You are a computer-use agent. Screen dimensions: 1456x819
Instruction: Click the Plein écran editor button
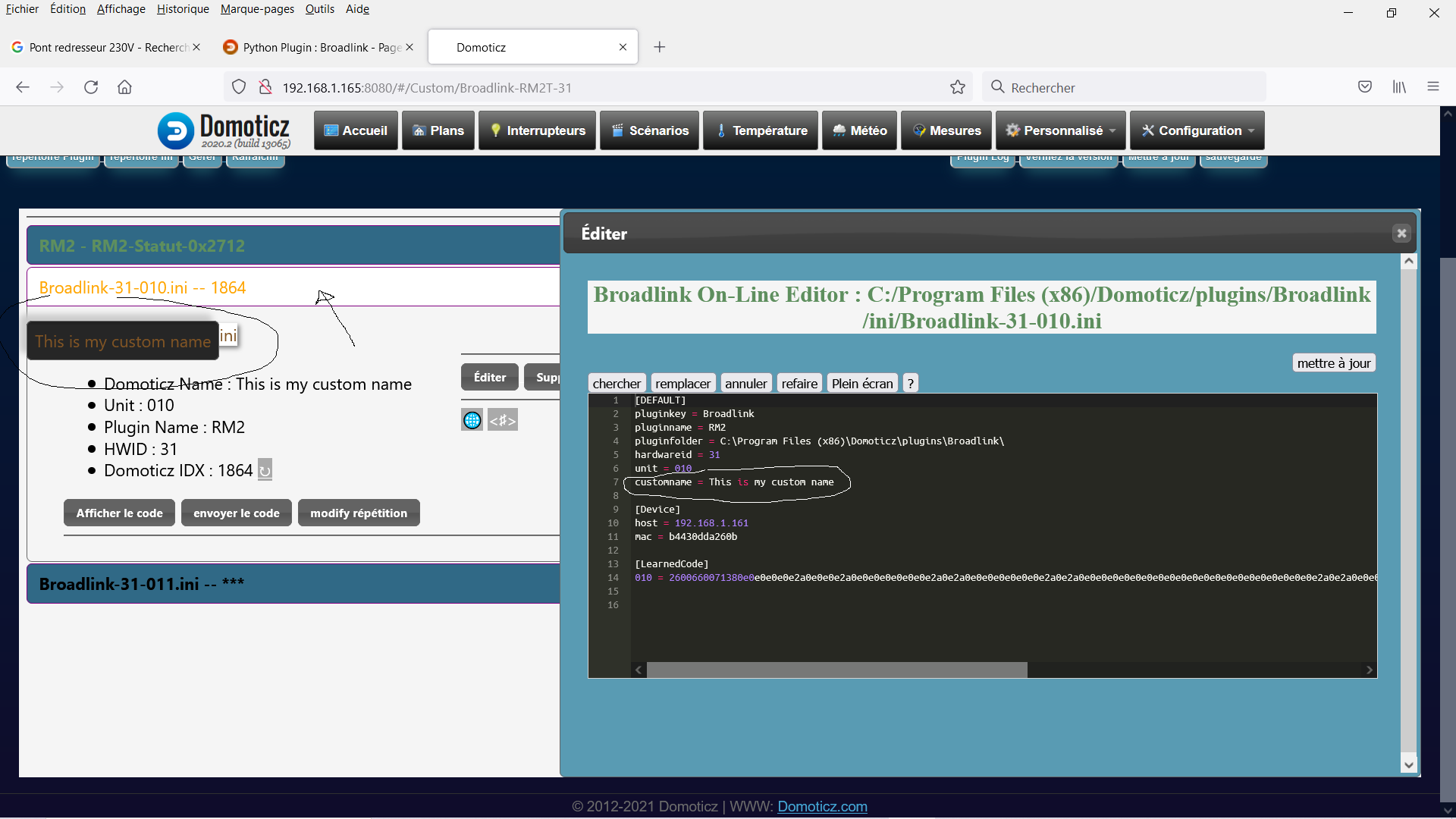click(862, 384)
